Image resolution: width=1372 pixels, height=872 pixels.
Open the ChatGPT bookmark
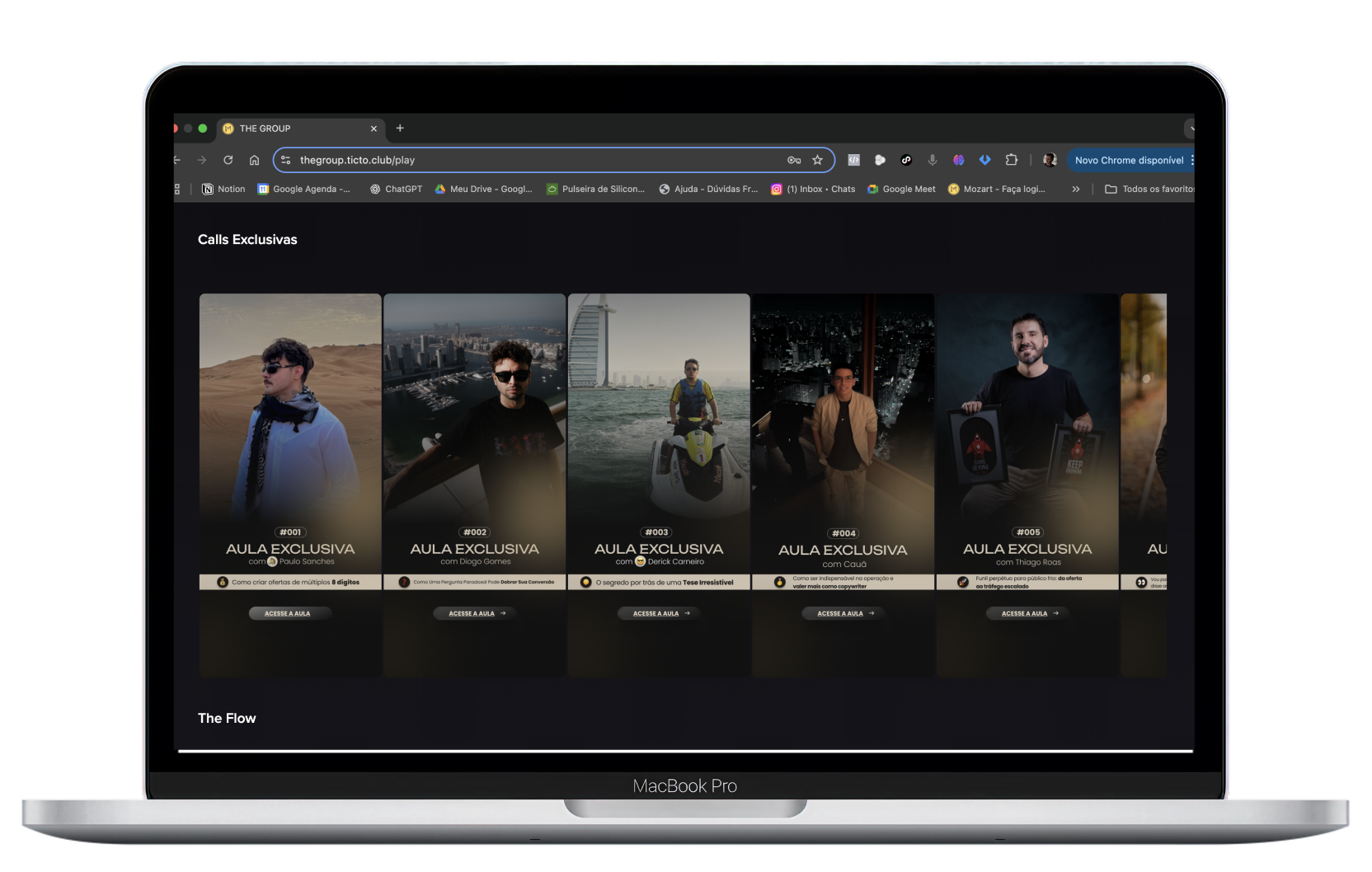point(396,189)
